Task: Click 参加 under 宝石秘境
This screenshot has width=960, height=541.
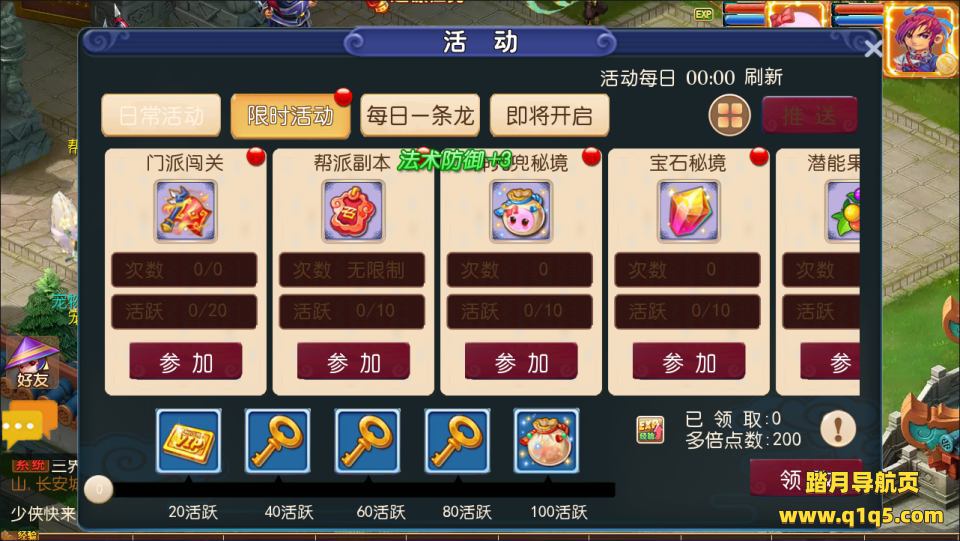Action: tap(689, 362)
